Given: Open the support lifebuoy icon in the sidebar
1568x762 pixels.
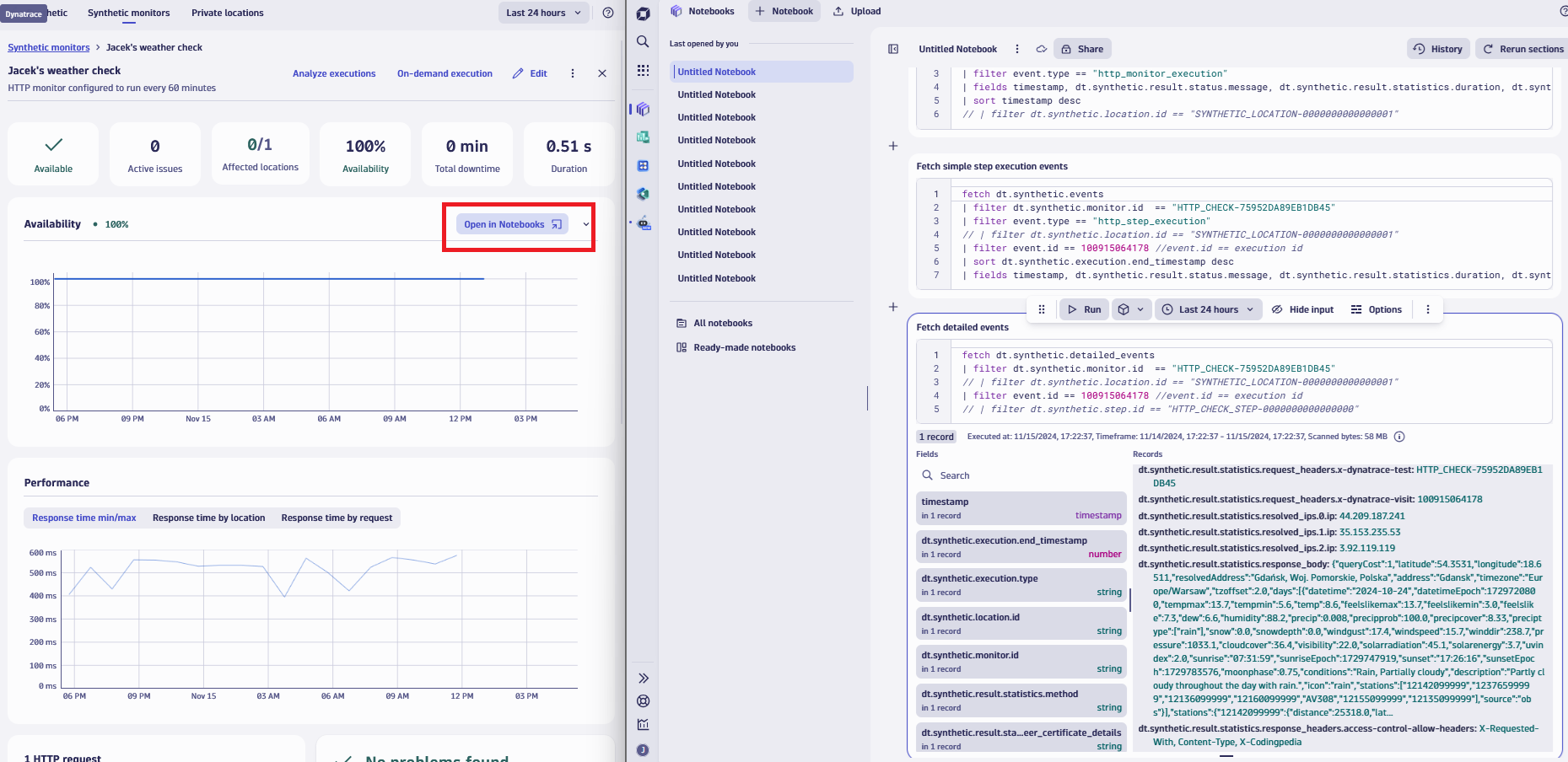Looking at the screenshot, I should [643, 701].
